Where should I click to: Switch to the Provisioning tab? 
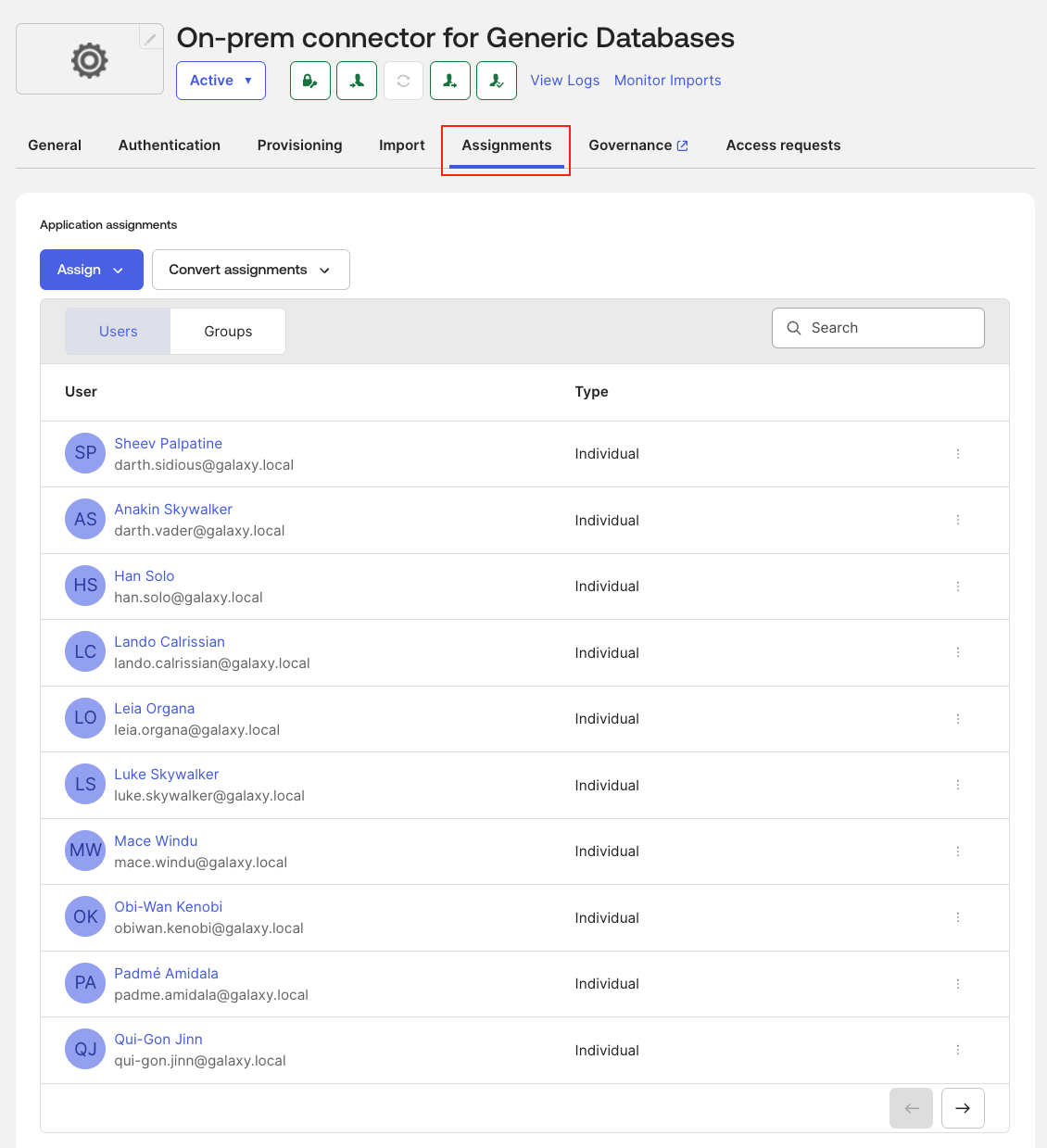point(299,145)
